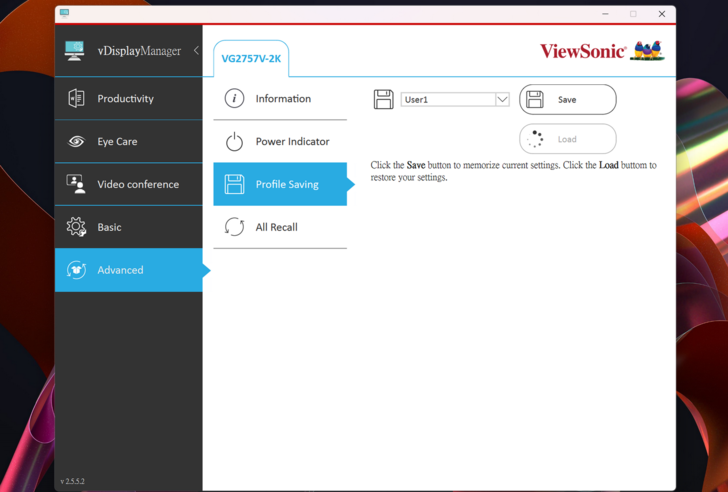Click the ViewSonic brand logo

tap(601, 51)
